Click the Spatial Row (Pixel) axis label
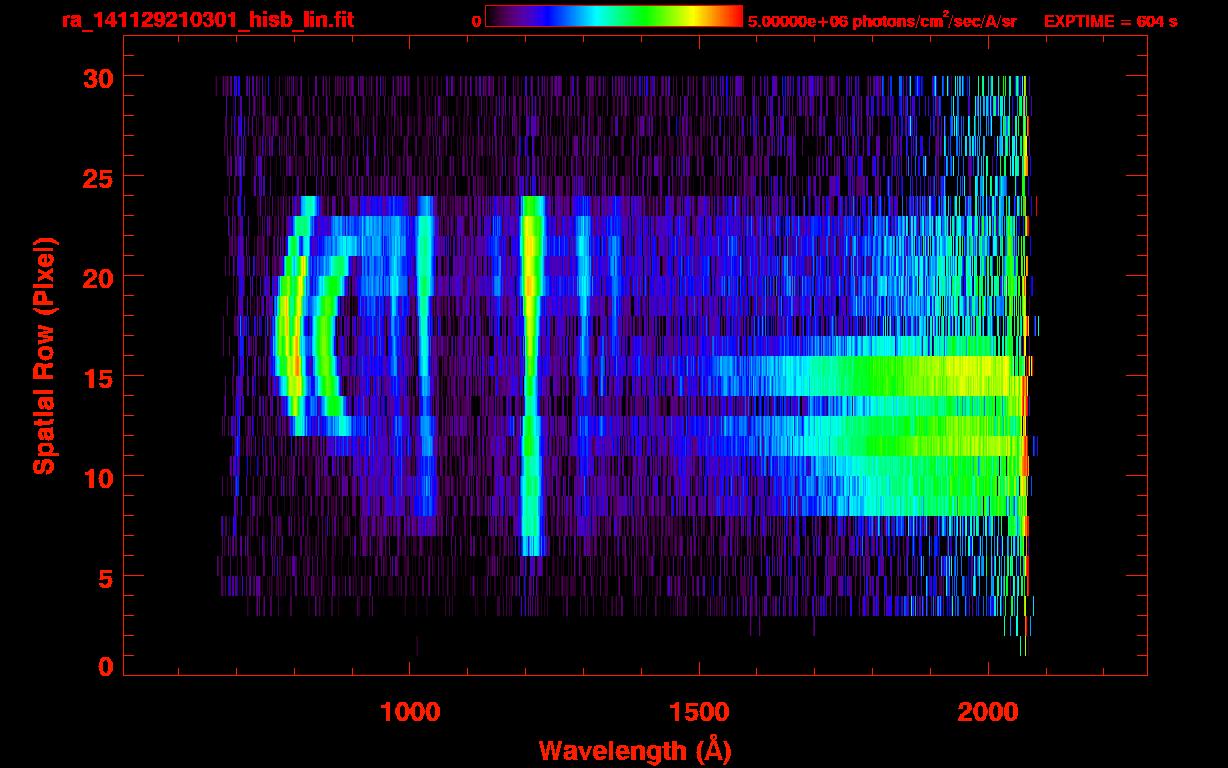Screen dimensions: 1228x768 [43, 356]
